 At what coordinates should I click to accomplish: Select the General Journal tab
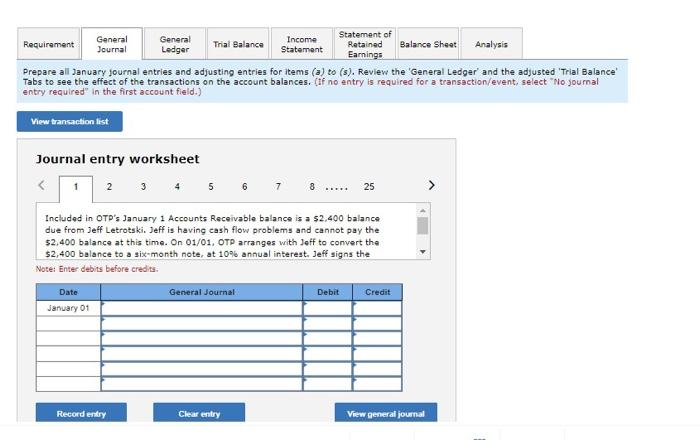(x=112, y=44)
